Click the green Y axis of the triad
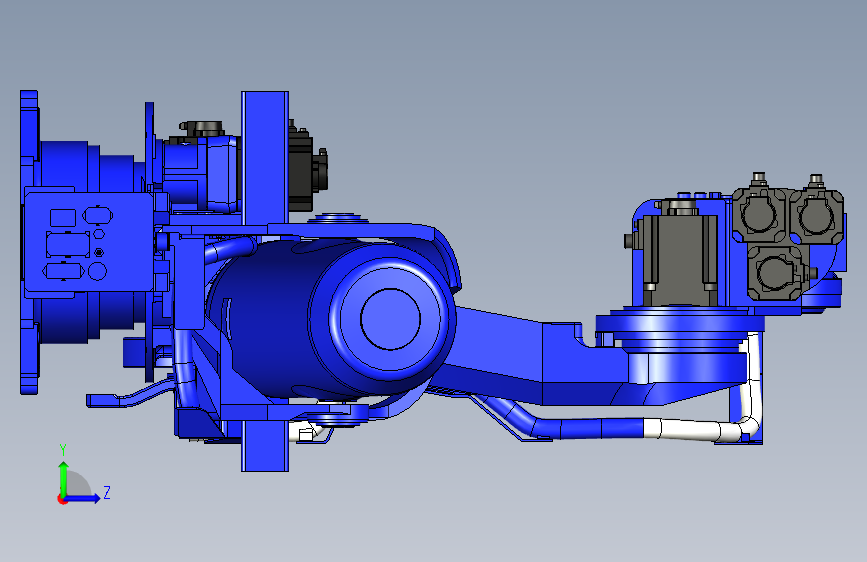The width and height of the screenshot is (867, 562). [x=63, y=479]
